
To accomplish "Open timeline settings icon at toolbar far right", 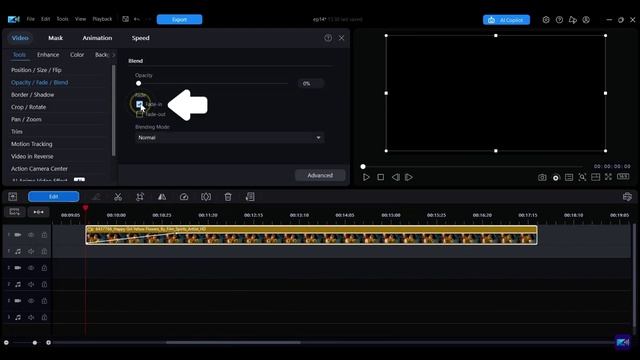I will click(627, 197).
